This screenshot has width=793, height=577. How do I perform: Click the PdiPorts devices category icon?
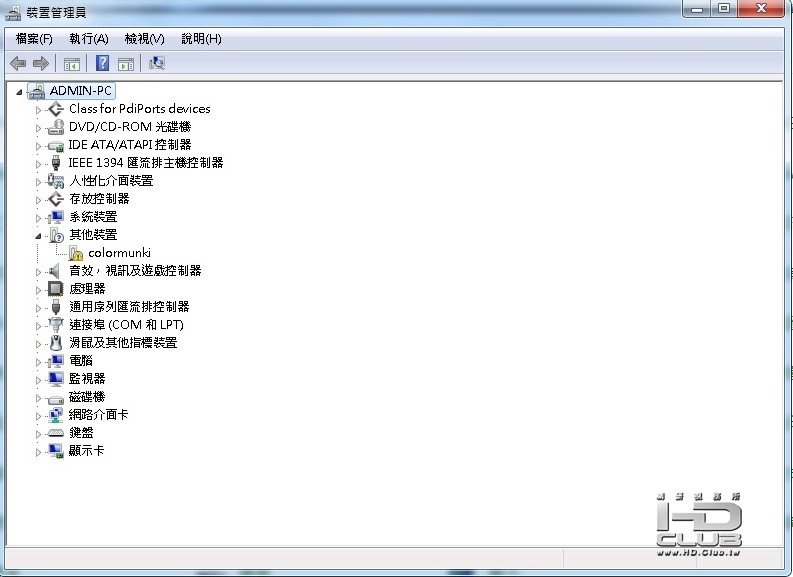(x=56, y=109)
